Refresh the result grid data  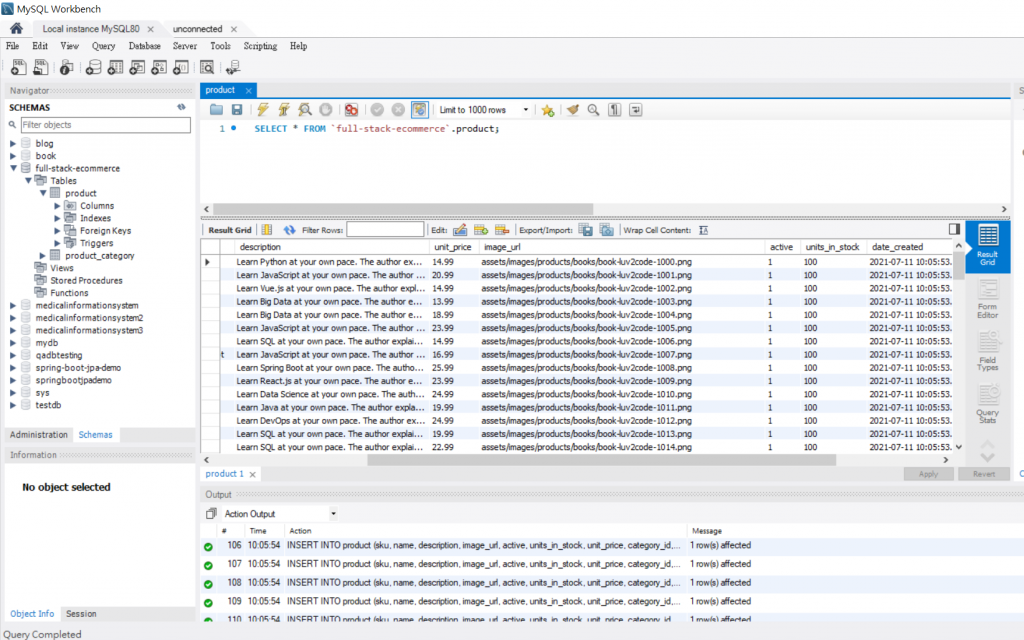pyautogui.click(x=289, y=230)
